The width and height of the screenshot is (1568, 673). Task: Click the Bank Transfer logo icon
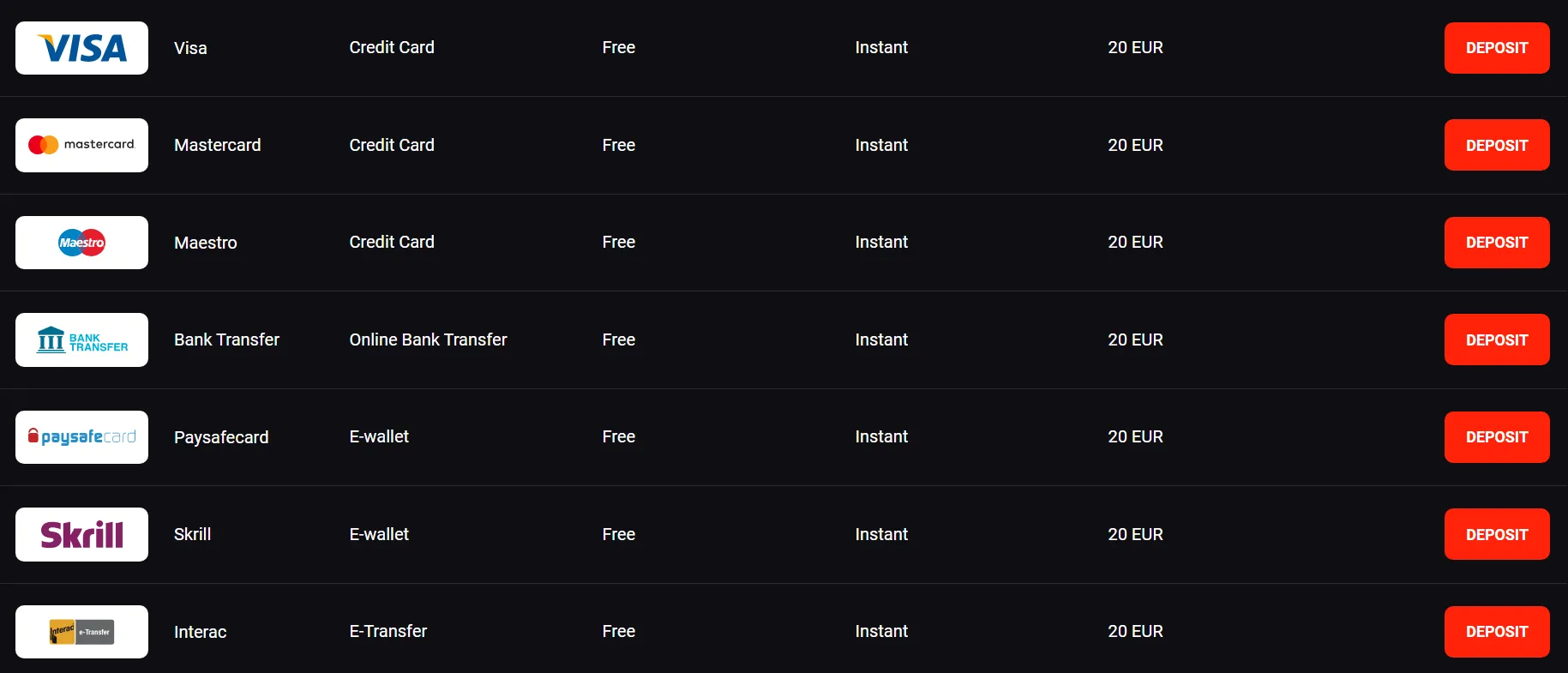point(81,340)
